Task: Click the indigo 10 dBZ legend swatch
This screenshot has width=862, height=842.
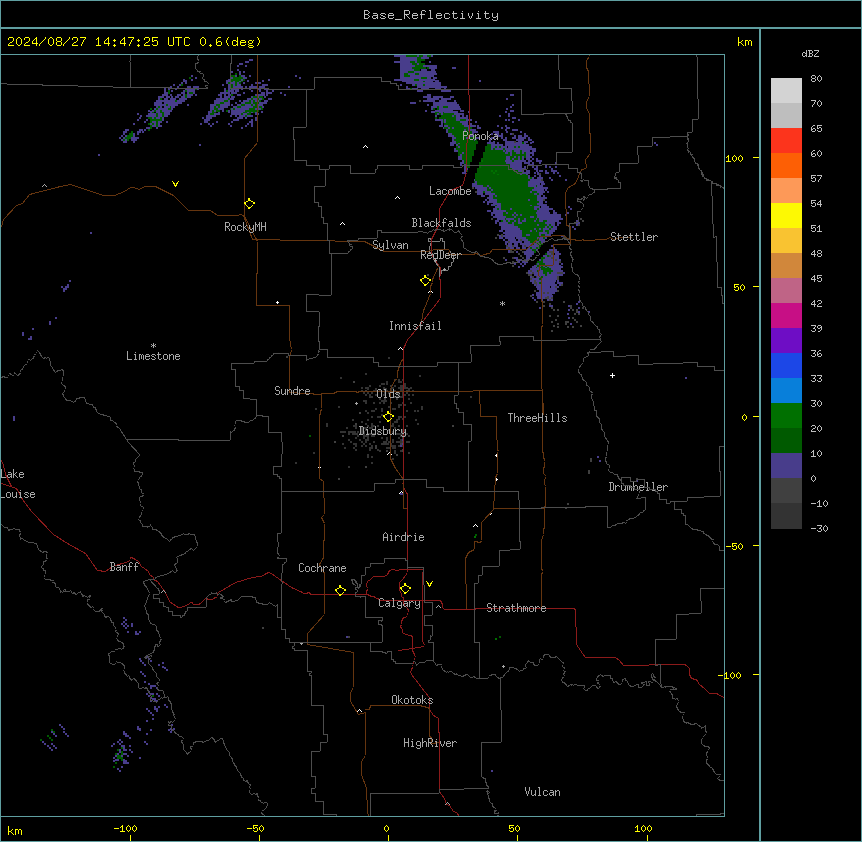Action: click(786, 466)
